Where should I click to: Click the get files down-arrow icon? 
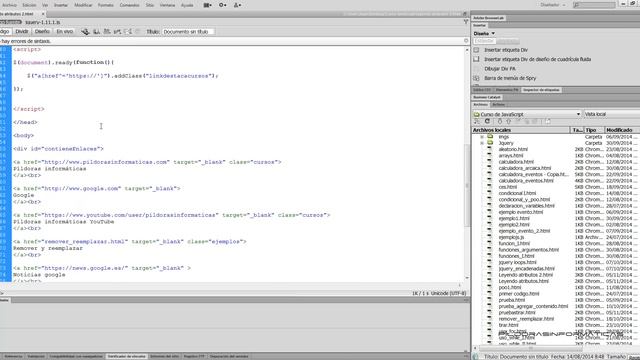click(500, 122)
